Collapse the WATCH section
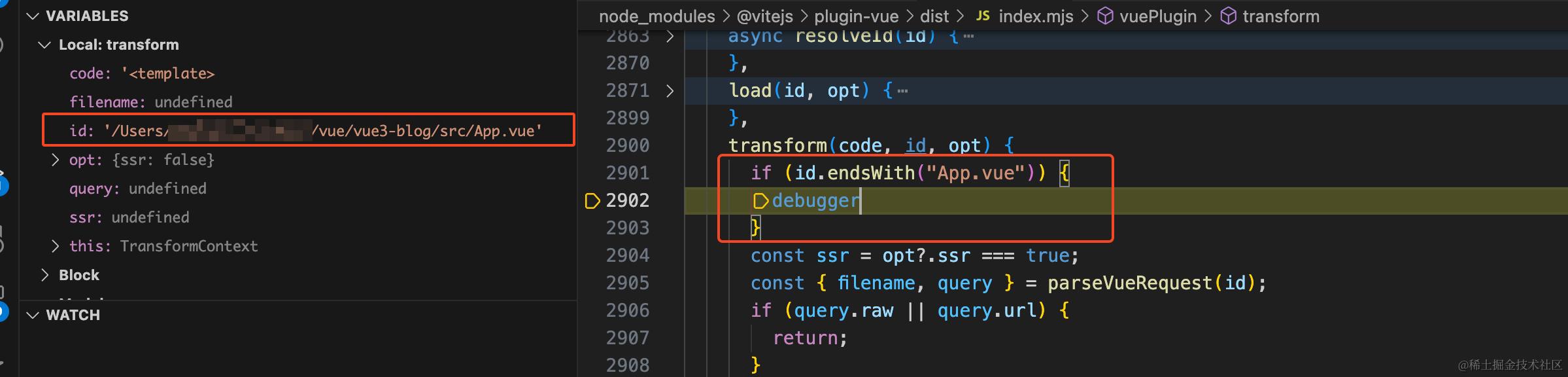This screenshot has width=1568, height=377. (x=33, y=315)
